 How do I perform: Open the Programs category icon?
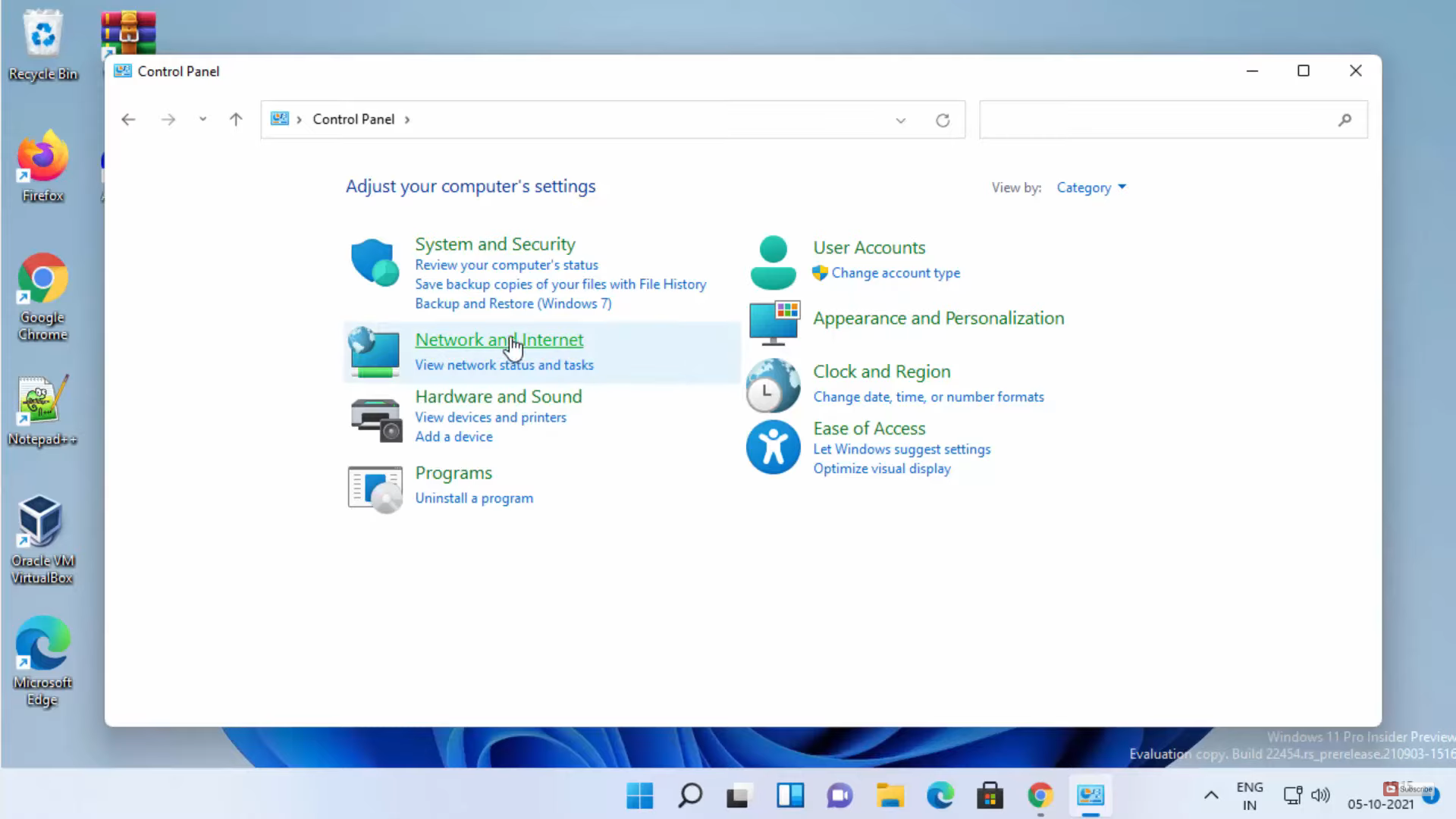pyautogui.click(x=375, y=489)
